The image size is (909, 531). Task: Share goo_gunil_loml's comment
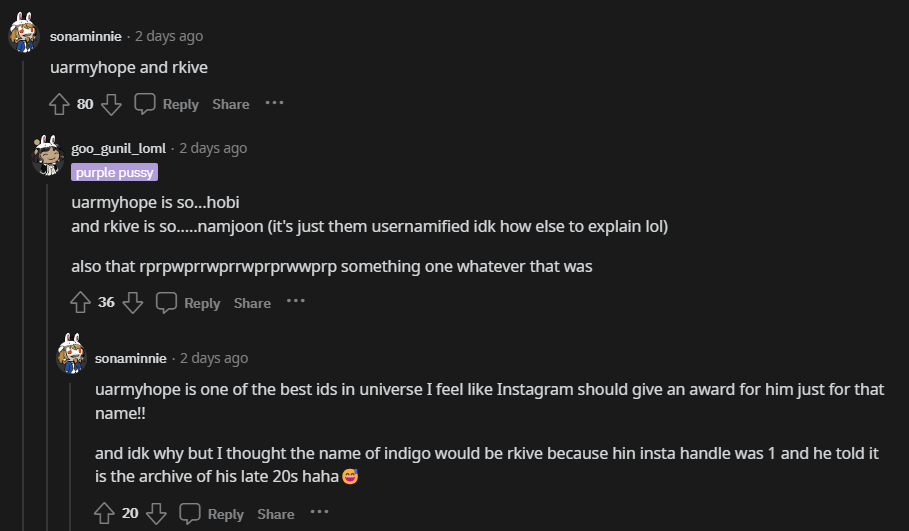point(252,303)
